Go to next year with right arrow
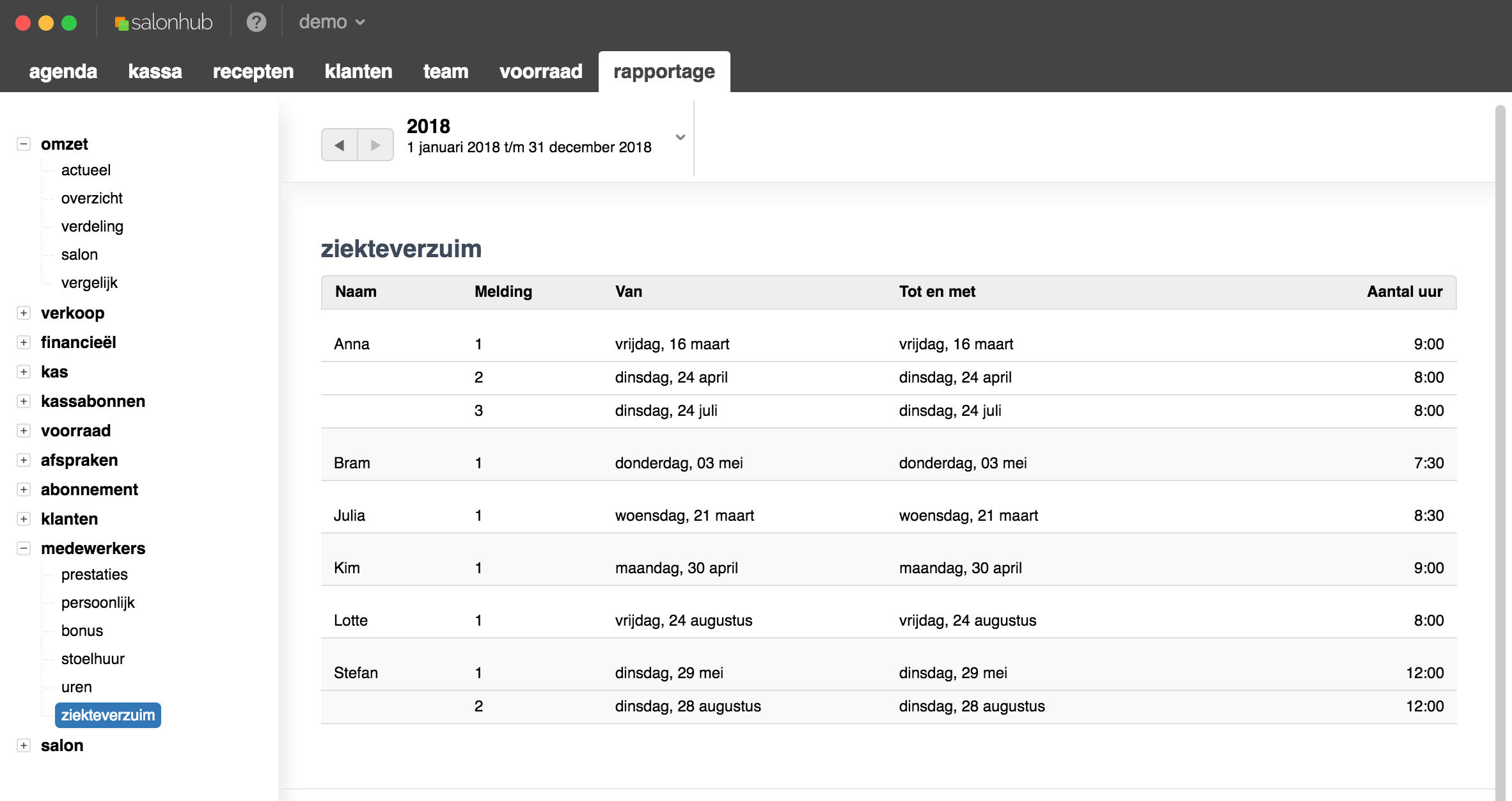1512x801 pixels. click(x=375, y=145)
